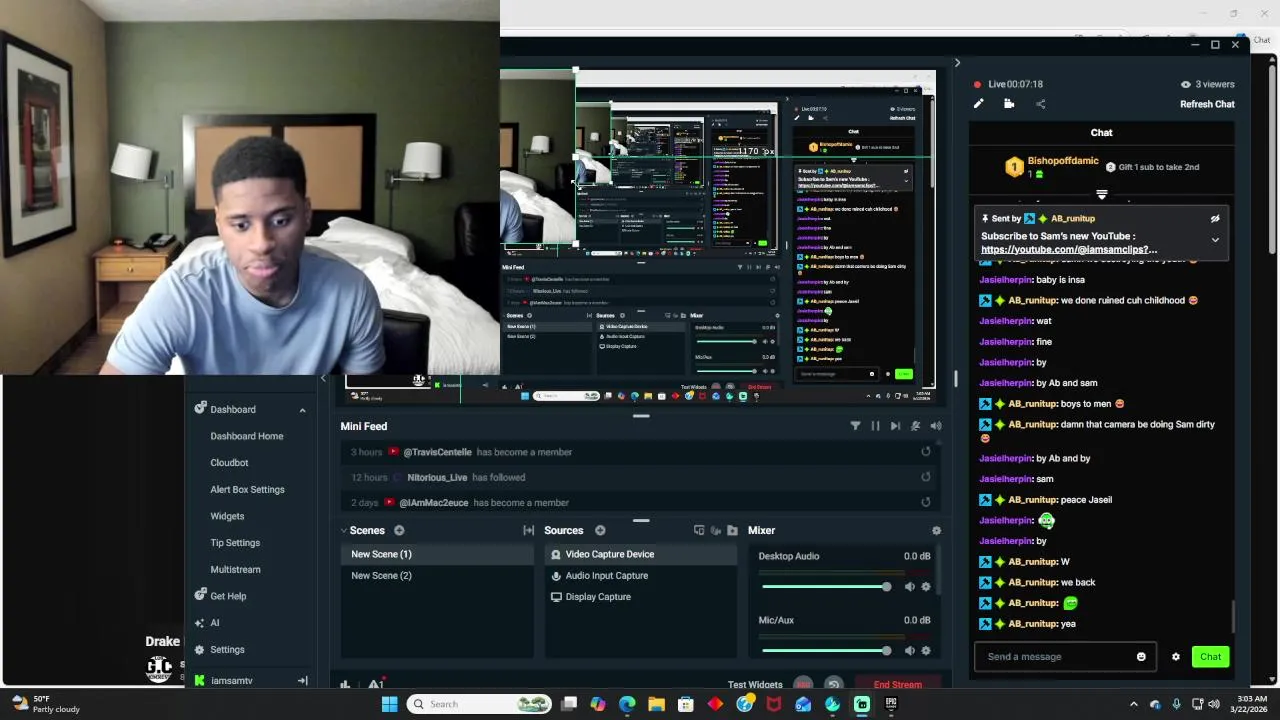Replay the TravisCentelle member alert

coord(926,452)
